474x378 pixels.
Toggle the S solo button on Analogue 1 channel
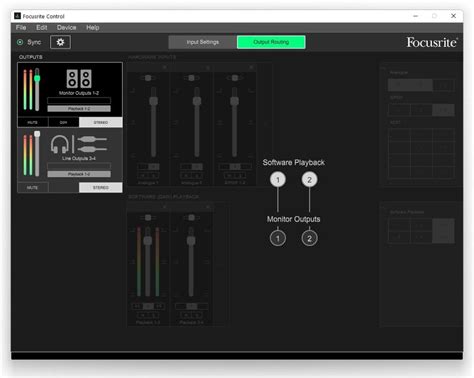click(154, 176)
